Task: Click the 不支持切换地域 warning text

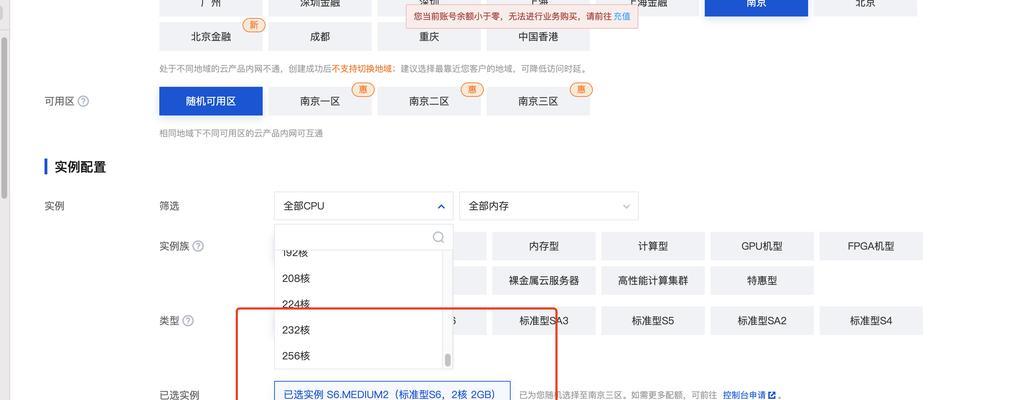Action: tap(362, 69)
